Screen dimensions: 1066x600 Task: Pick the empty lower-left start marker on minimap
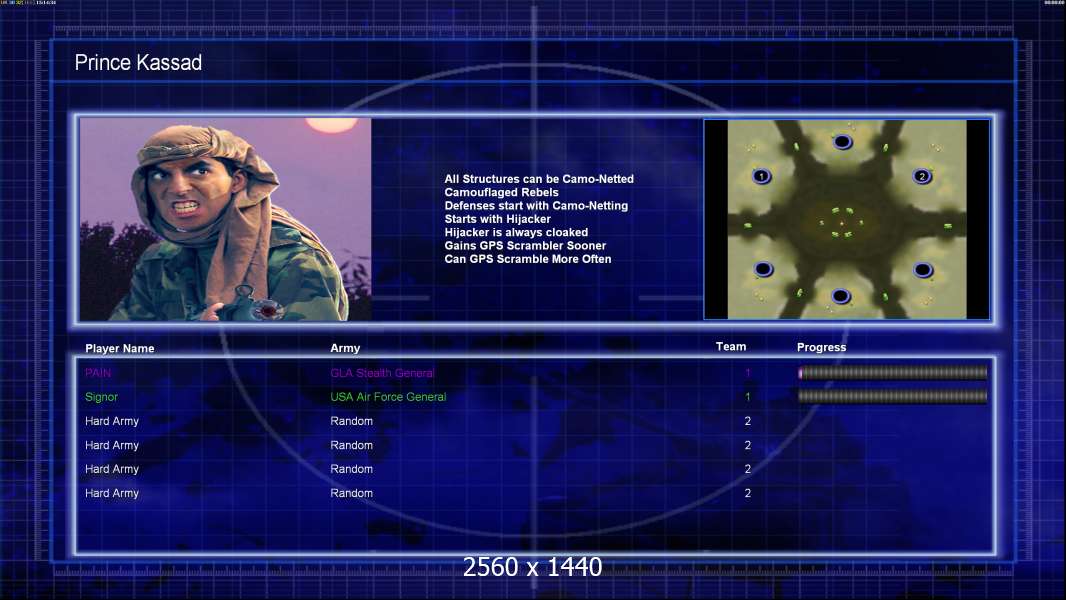(763, 269)
